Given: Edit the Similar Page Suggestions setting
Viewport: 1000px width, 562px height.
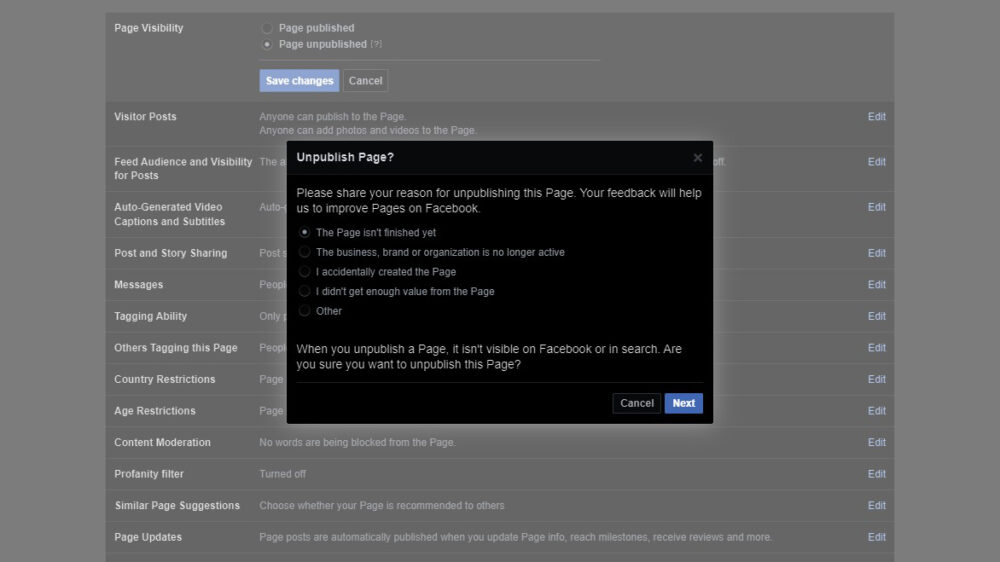Looking at the screenshot, I should pos(876,506).
